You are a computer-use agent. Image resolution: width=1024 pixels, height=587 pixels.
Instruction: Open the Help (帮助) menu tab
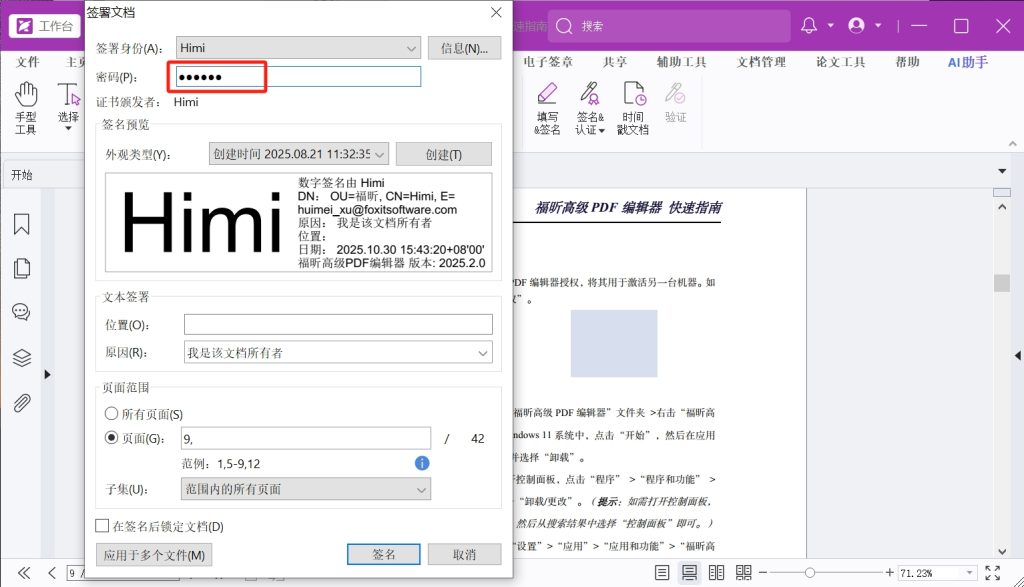coord(907,62)
